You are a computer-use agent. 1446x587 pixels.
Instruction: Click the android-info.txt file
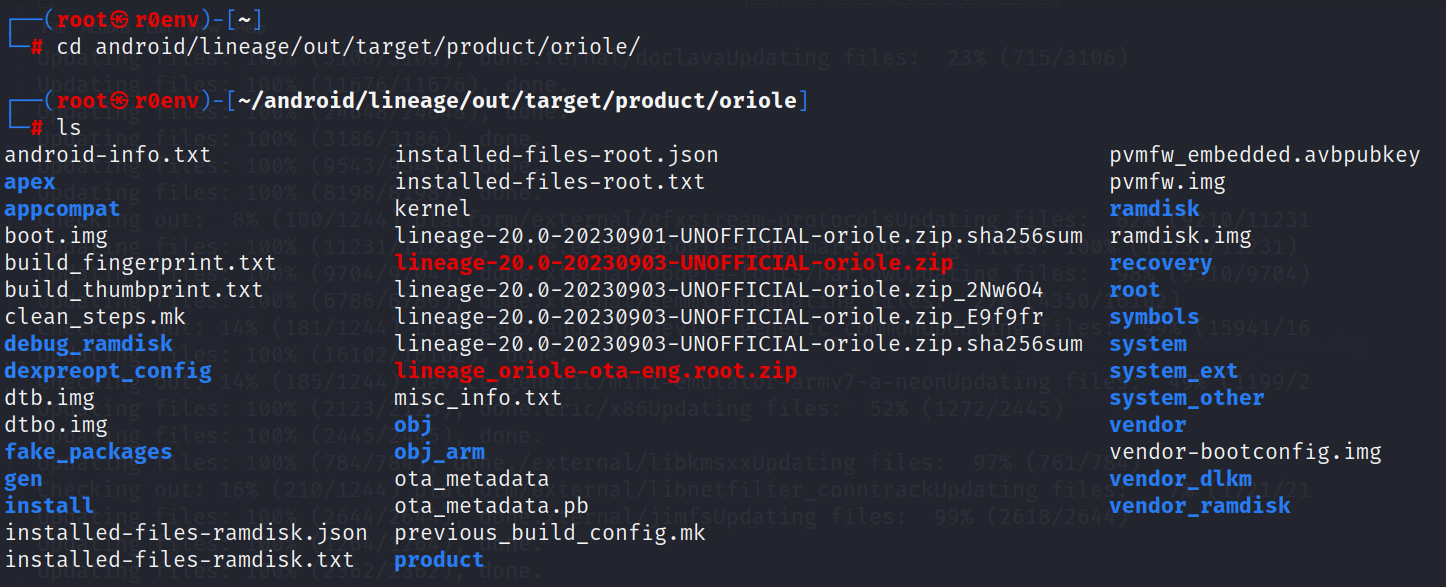[x=108, y=155]
